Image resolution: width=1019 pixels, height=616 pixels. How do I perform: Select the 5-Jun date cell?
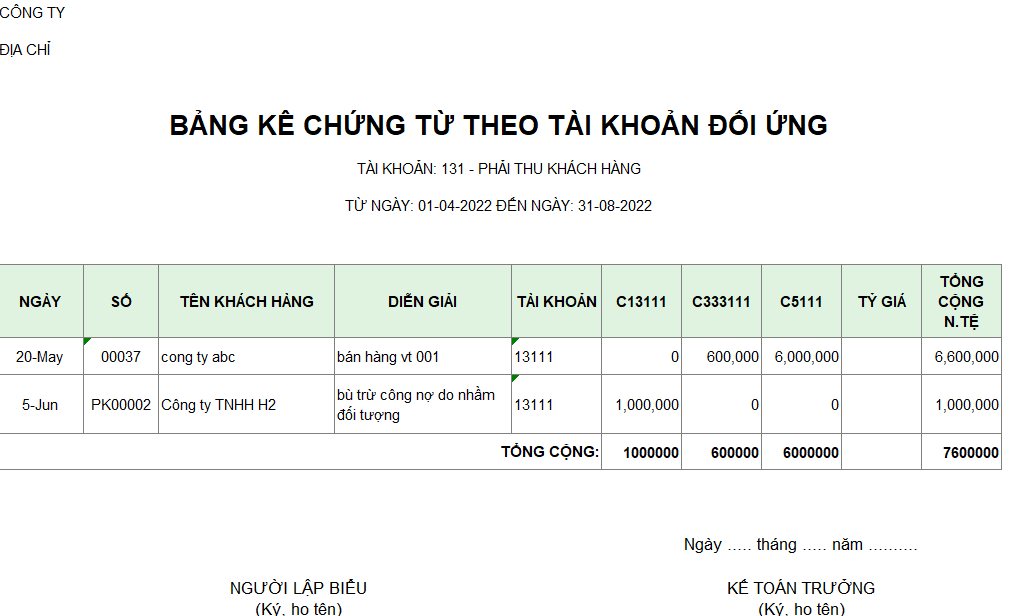pyautogui.click(x=40, y=405)
